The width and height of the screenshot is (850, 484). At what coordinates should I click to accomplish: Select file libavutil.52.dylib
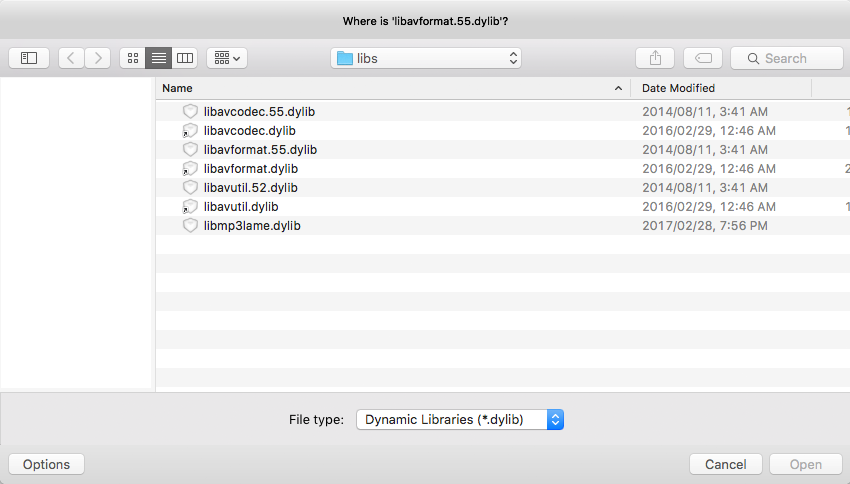[x=503, y=188]
